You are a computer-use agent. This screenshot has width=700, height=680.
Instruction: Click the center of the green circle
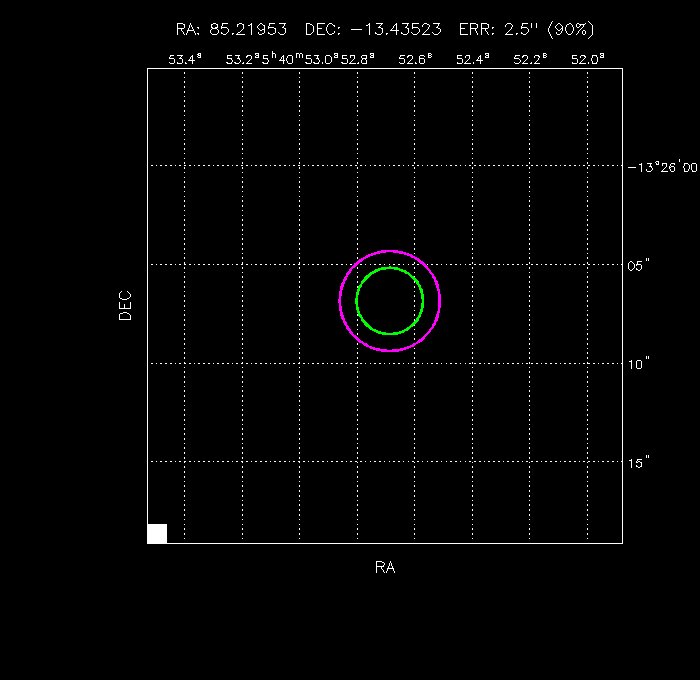tap(390, 301)
